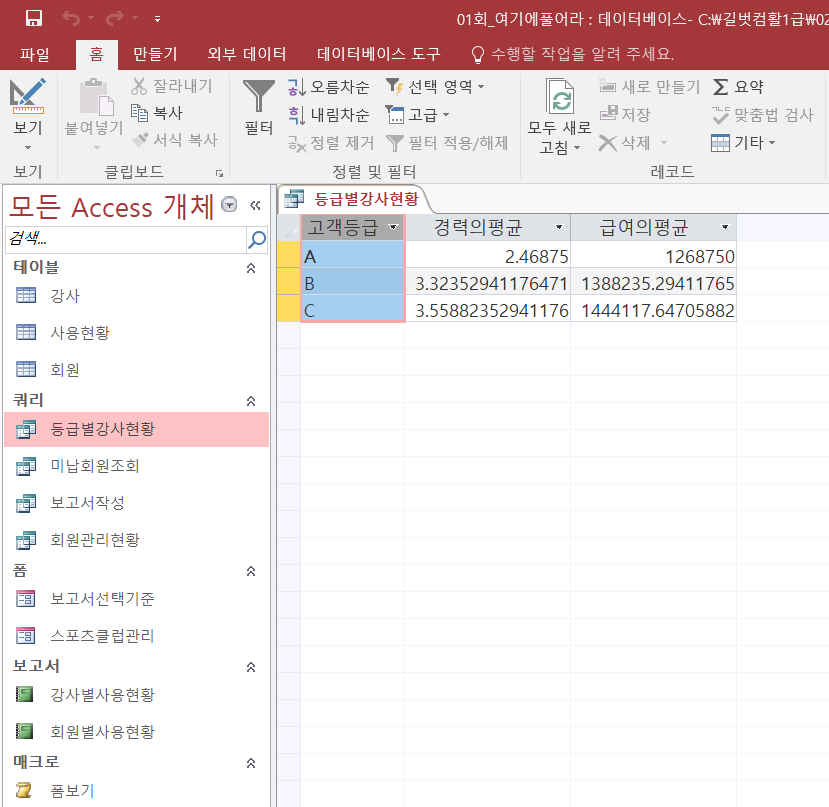Sort records in descending order (내림차순)

tap(328, 115)
